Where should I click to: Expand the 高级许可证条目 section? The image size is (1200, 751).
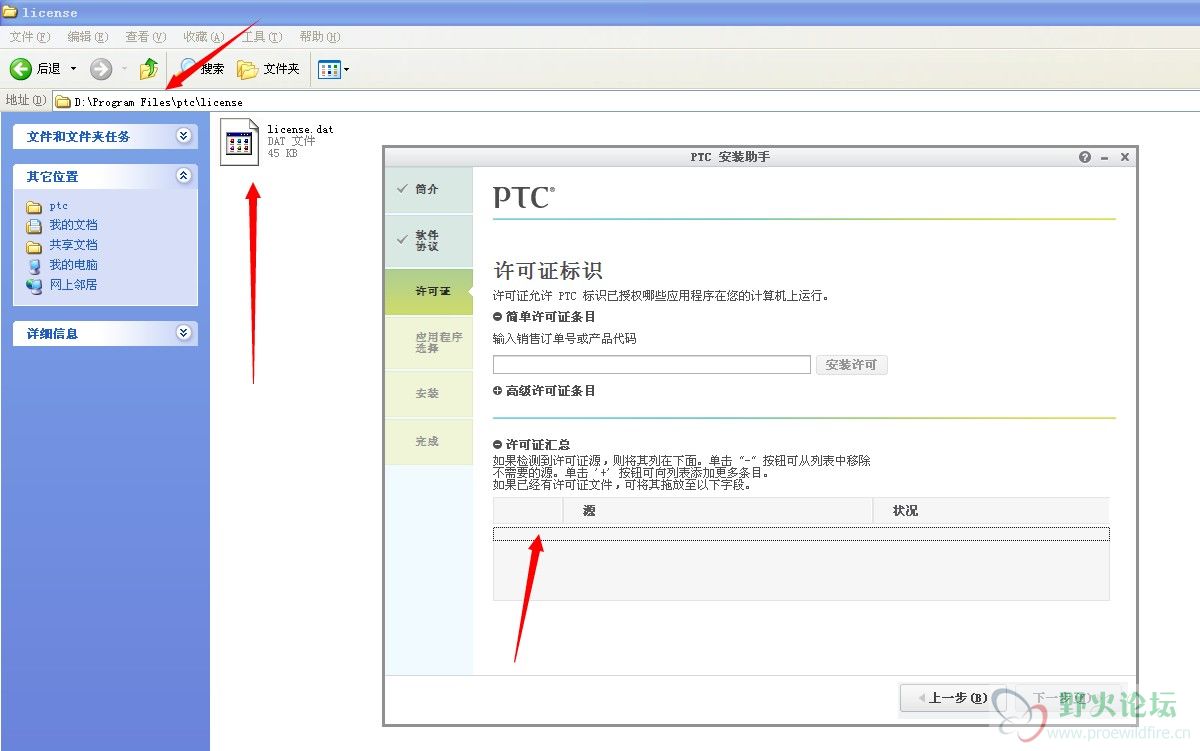tap(498, 391)
